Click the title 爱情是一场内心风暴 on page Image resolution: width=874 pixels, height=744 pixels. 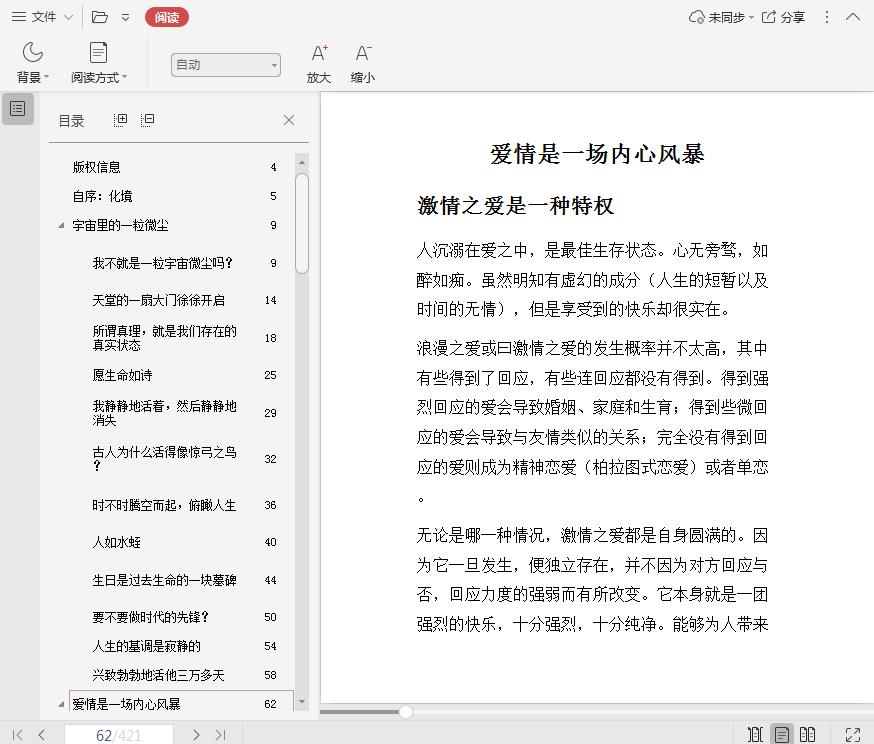pos(597,154)
